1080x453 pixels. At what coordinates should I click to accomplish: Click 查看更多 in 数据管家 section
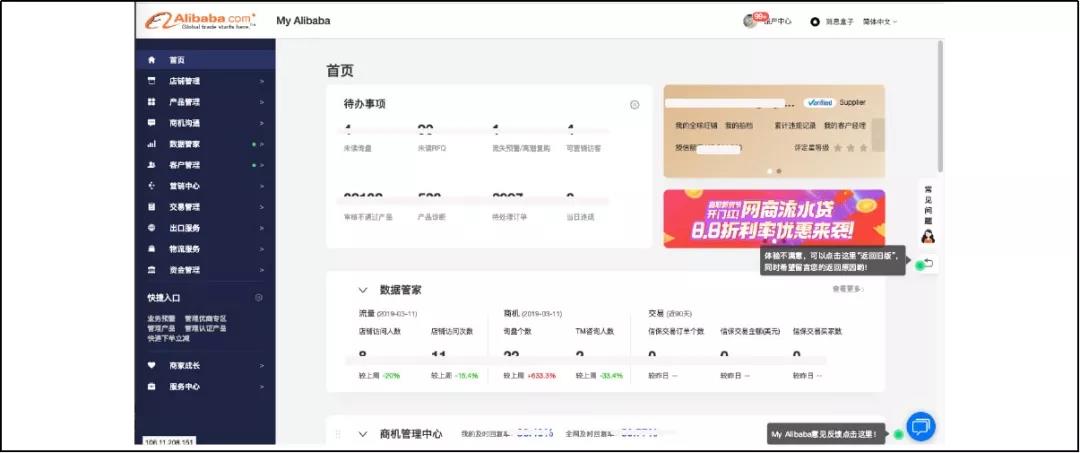tap(848, 289)
